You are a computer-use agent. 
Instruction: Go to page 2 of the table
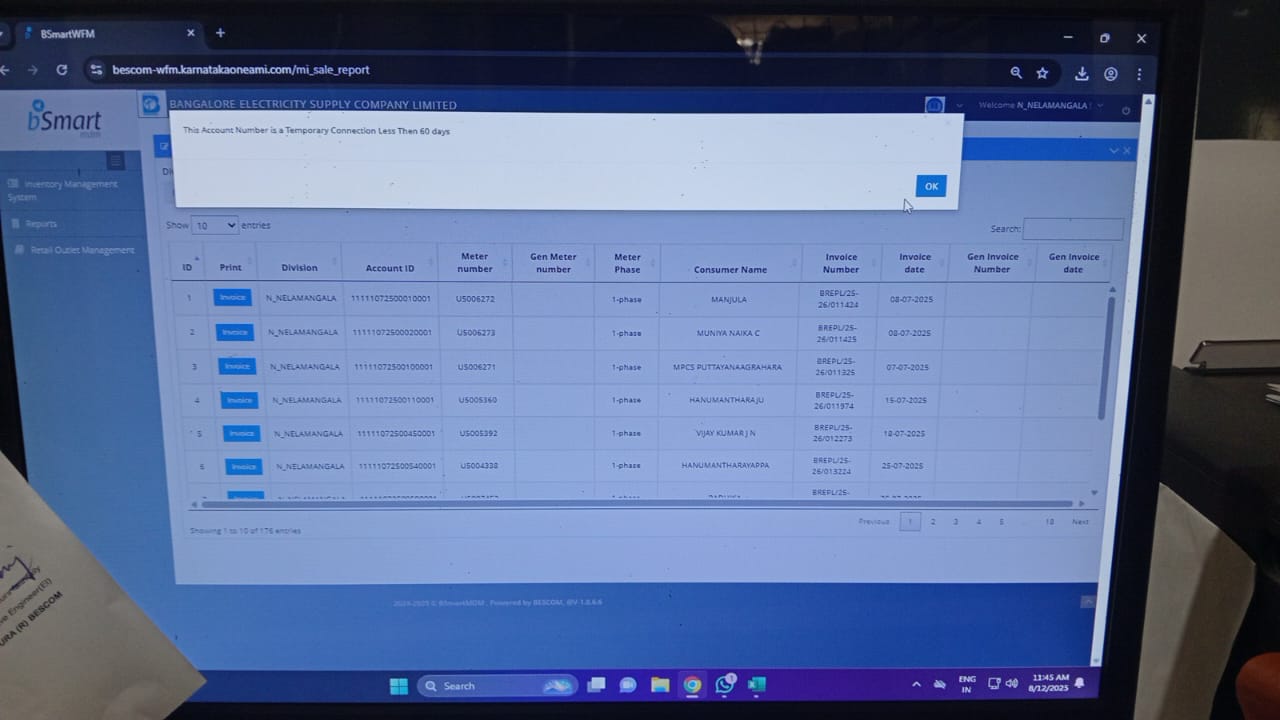(x=933, y=522)
